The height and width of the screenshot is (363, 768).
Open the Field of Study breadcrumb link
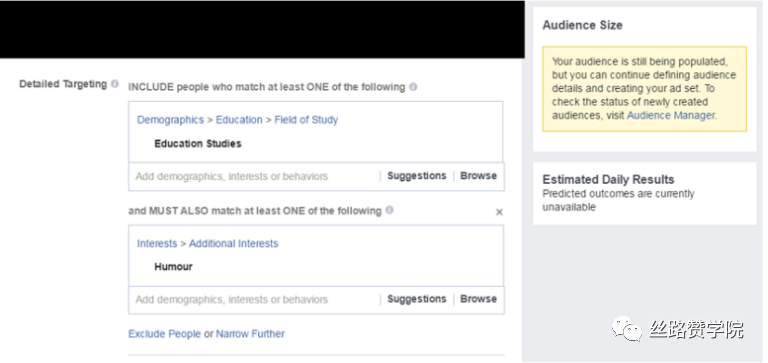[x=306, y=120]
